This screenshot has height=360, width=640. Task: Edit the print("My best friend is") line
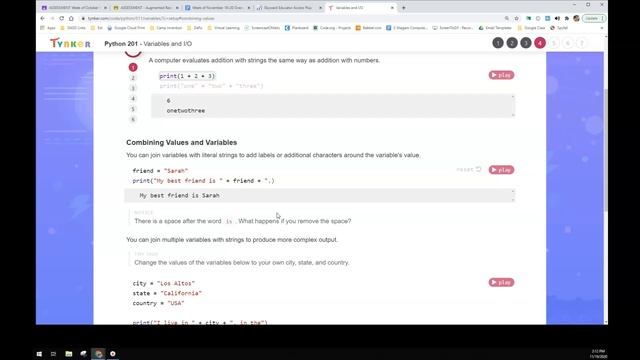click(x=203, y=180)
